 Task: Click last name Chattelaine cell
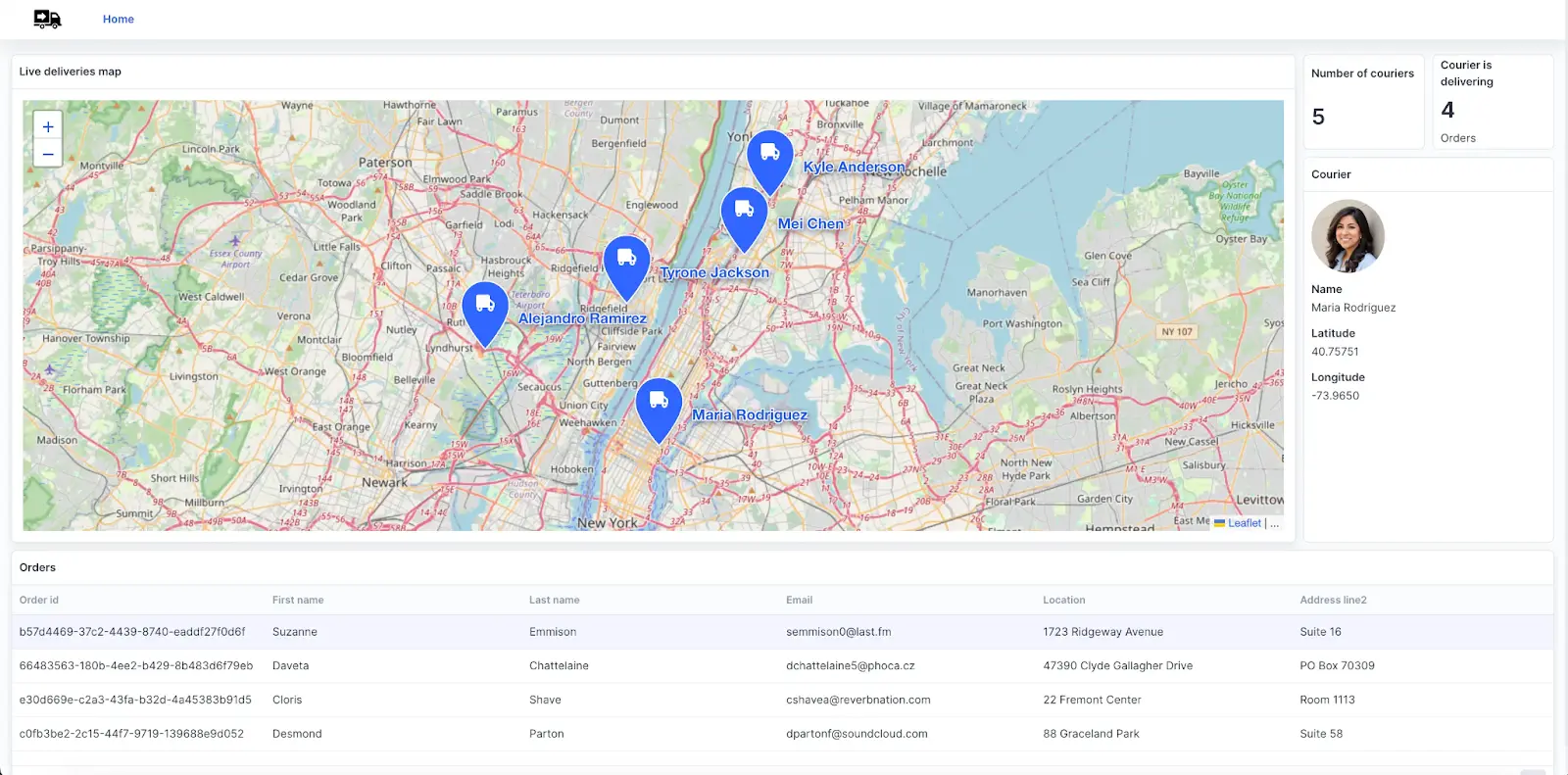pos(559,665)
